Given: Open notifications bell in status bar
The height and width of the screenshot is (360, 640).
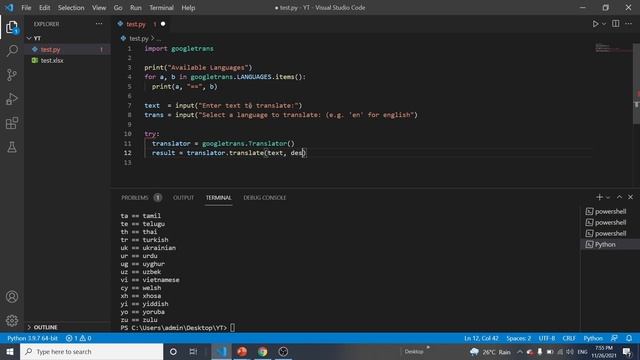Looking at the screenshot, I should click(629, 338).
